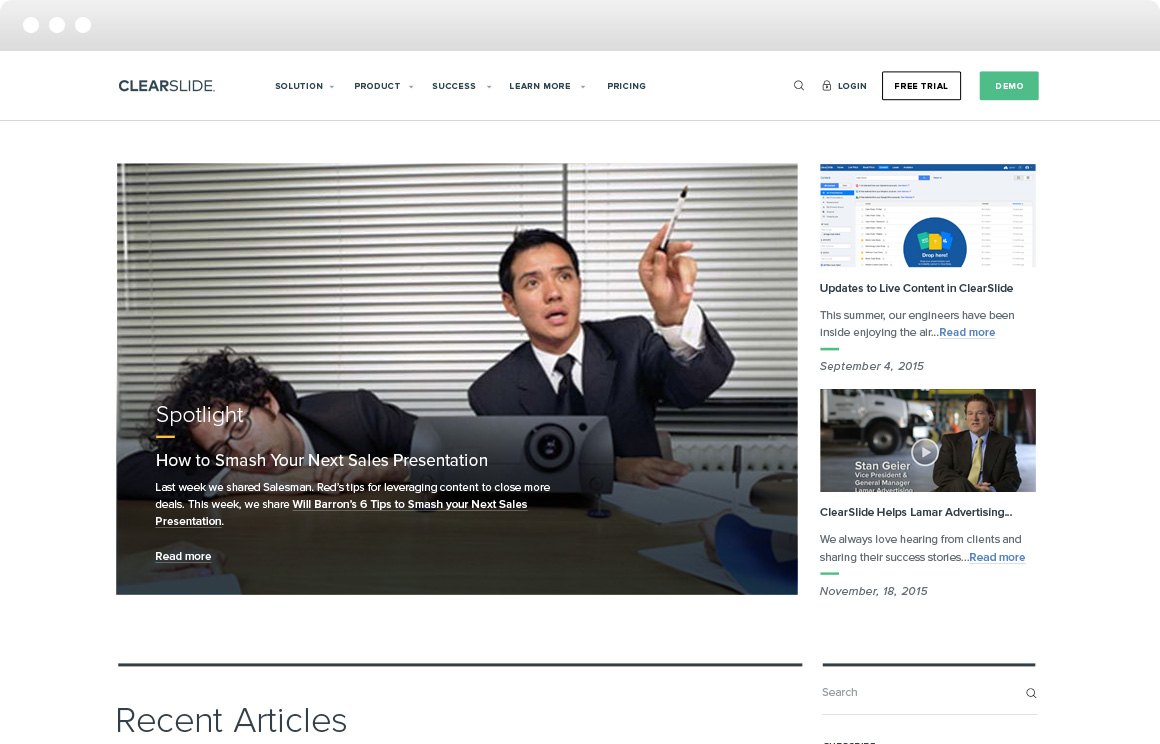
Task: Request a demo with green Demo button
Action: 1009,86
